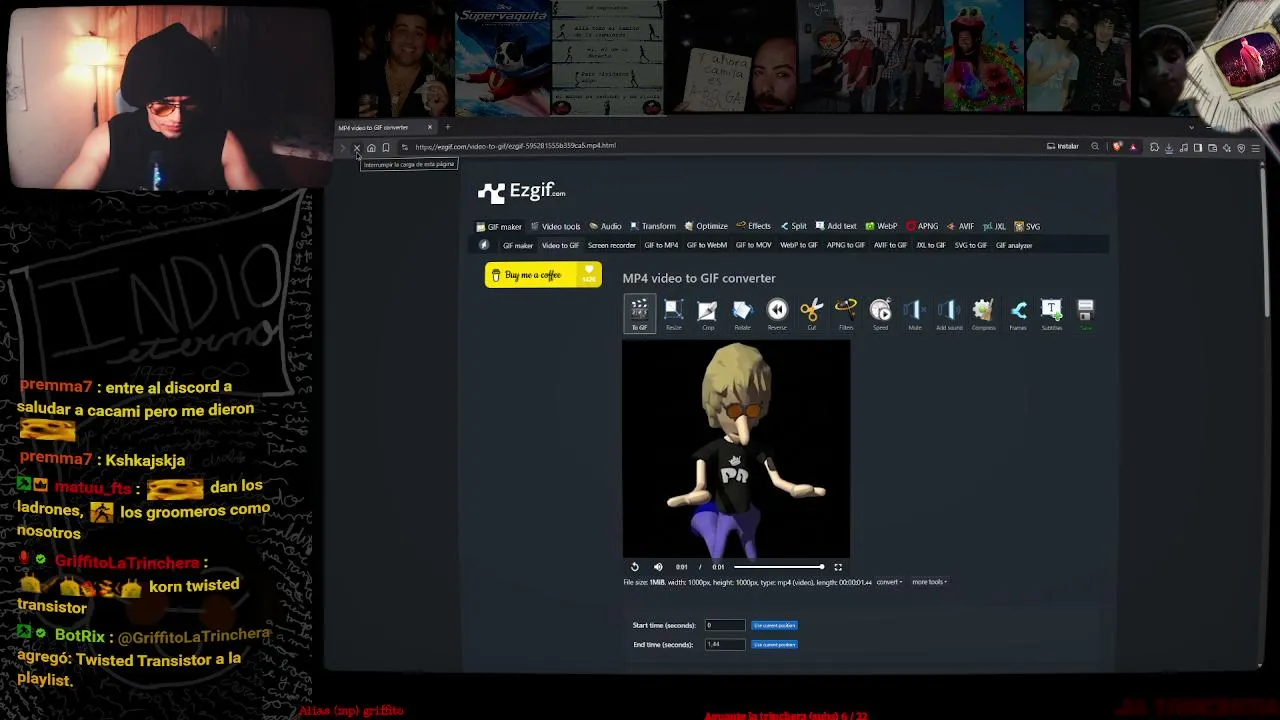Open the Transform menu

653,226
